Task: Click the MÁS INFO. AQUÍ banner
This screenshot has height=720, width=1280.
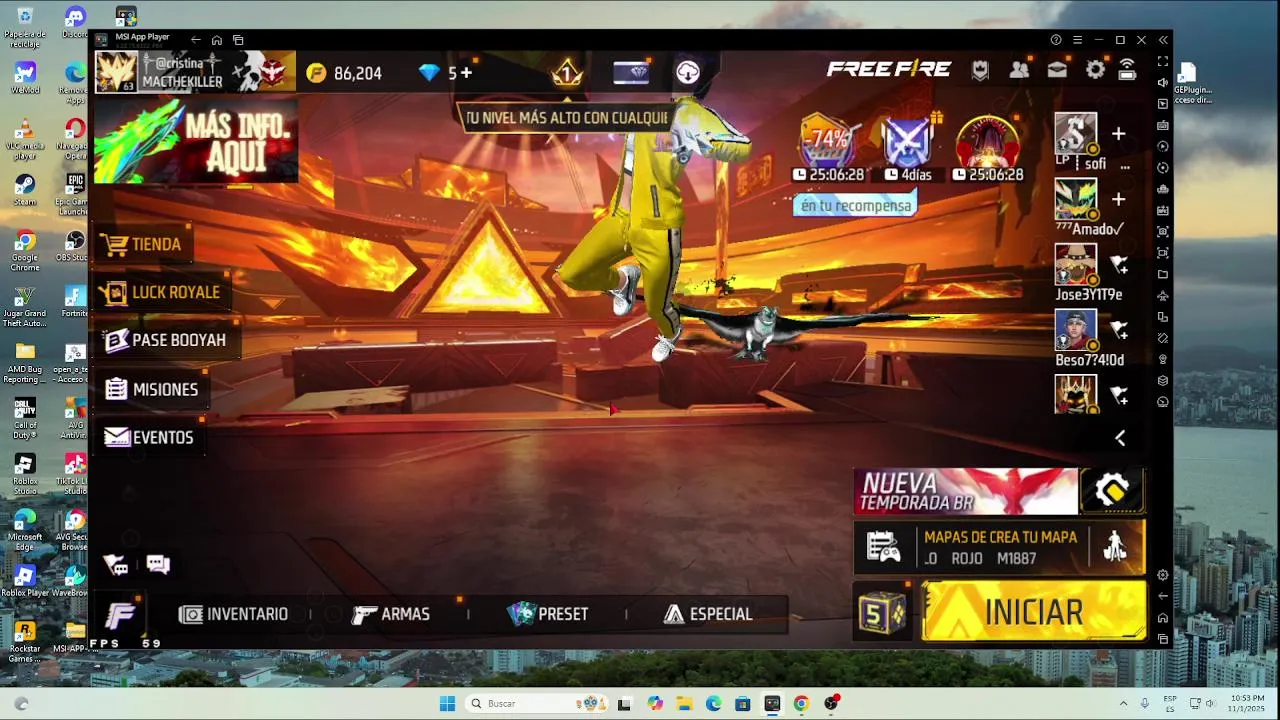Action: pos(196,140)
